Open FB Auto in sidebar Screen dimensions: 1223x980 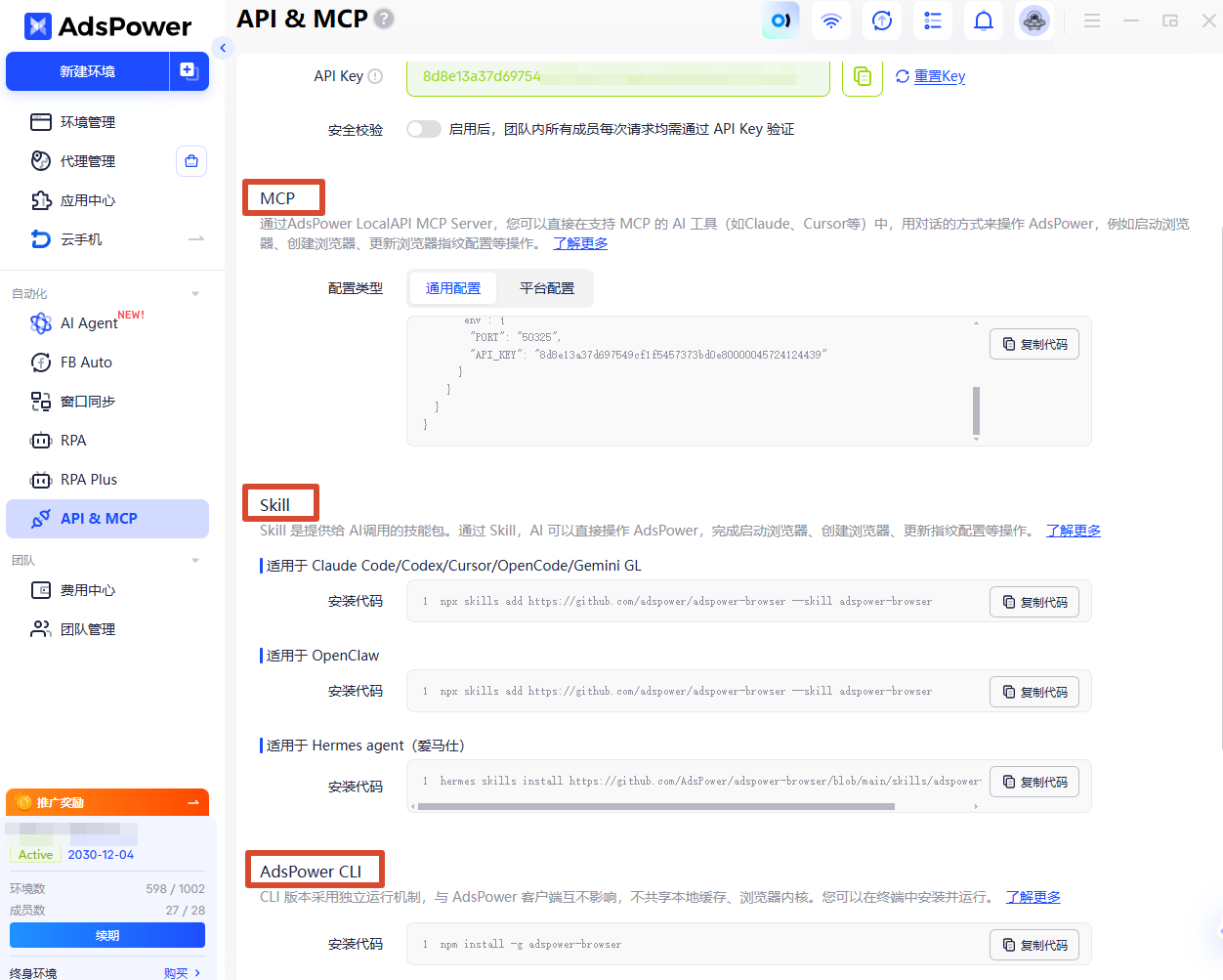click(86, 362)
